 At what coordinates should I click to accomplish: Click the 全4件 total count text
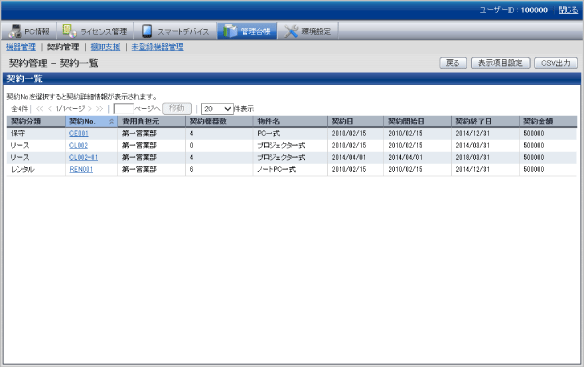coord(19,109)
